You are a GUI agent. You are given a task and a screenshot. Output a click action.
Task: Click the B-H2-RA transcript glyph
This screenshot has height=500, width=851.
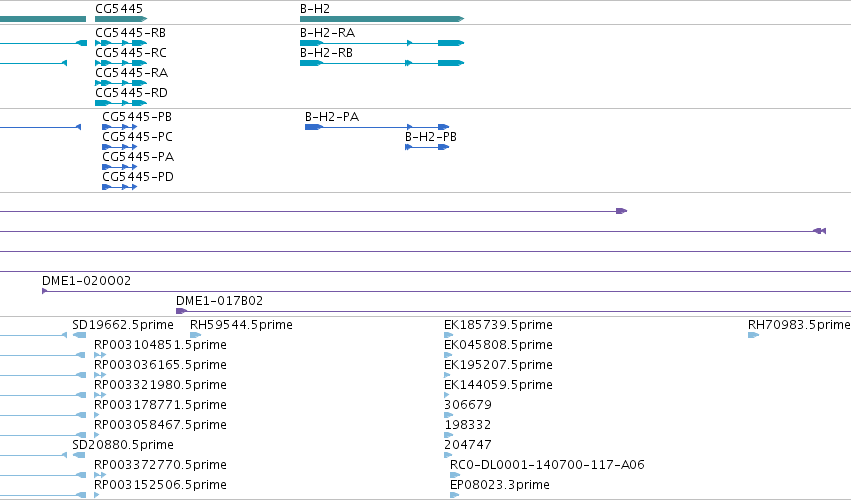382,43
